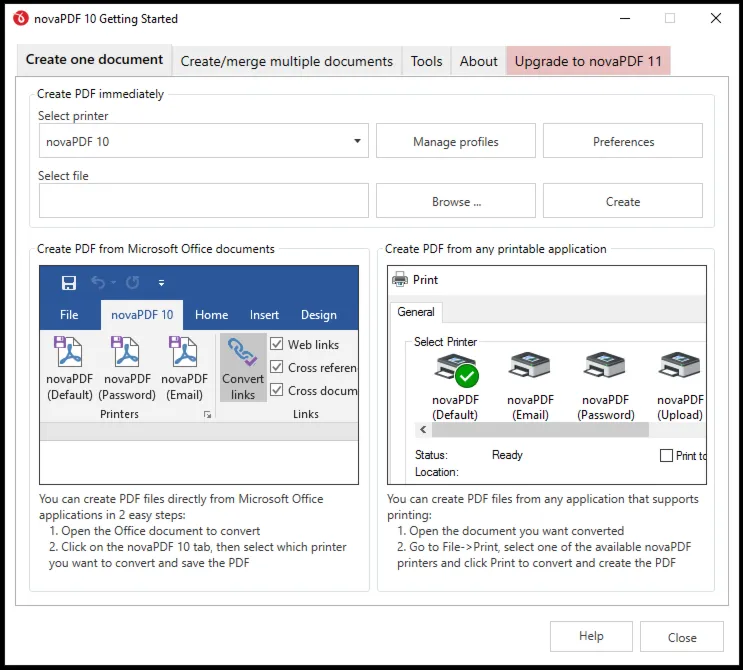This screenshot has width=743, height=670.
Task: Click the "Links" group label
Action: 306,414
